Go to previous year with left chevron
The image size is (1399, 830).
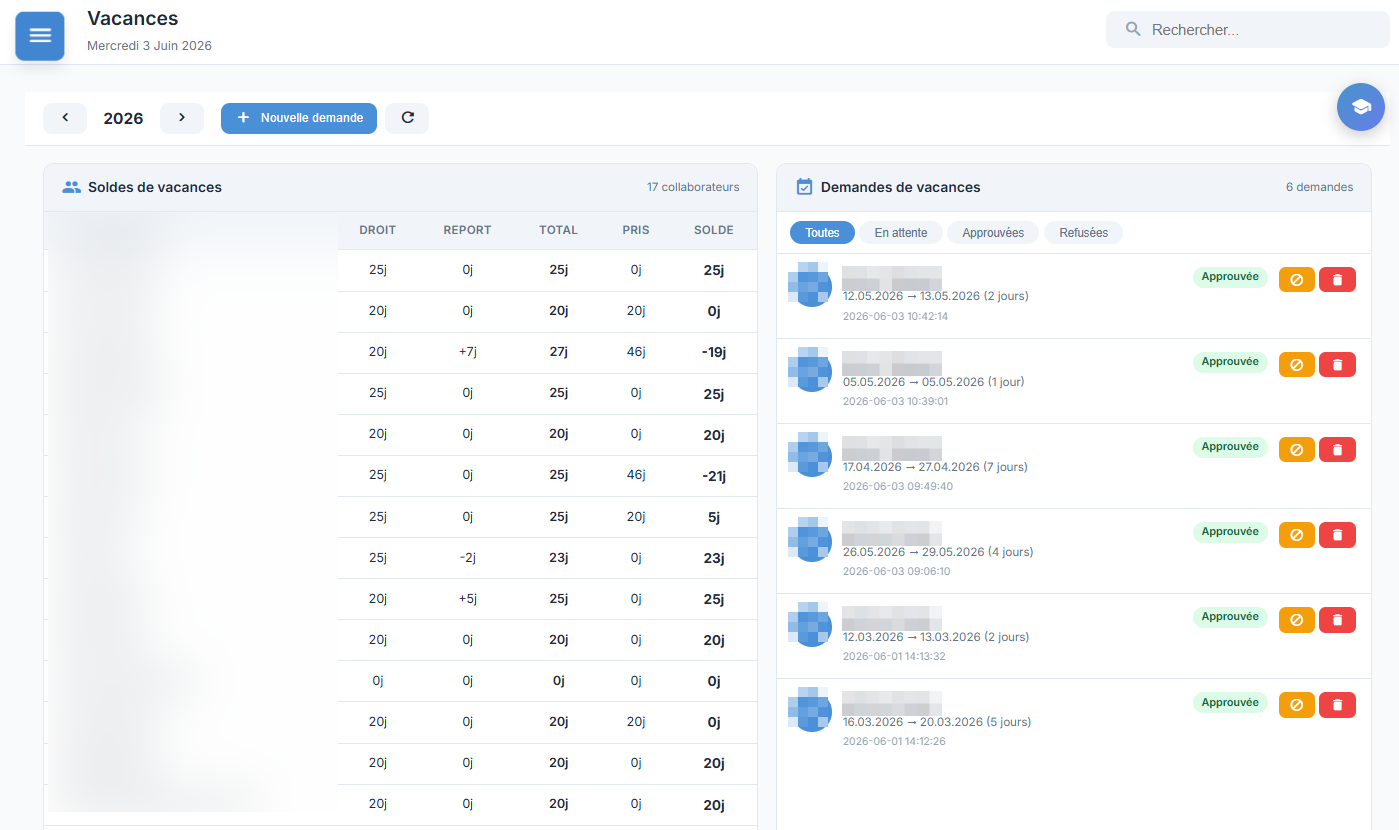pos(65,118)
